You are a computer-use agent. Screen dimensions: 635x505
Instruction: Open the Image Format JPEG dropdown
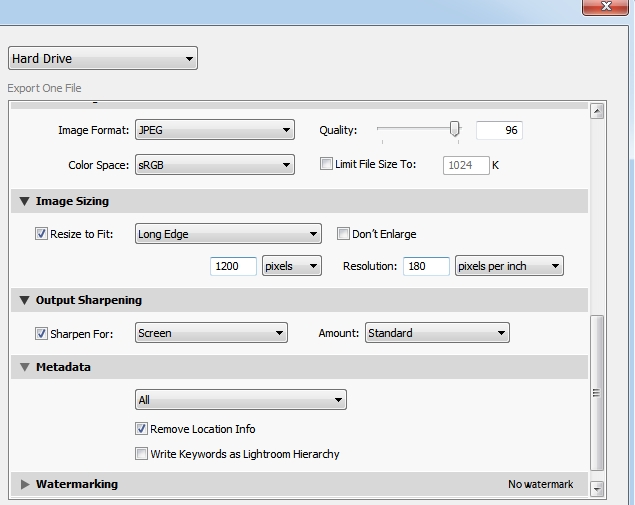click(214, 130)
